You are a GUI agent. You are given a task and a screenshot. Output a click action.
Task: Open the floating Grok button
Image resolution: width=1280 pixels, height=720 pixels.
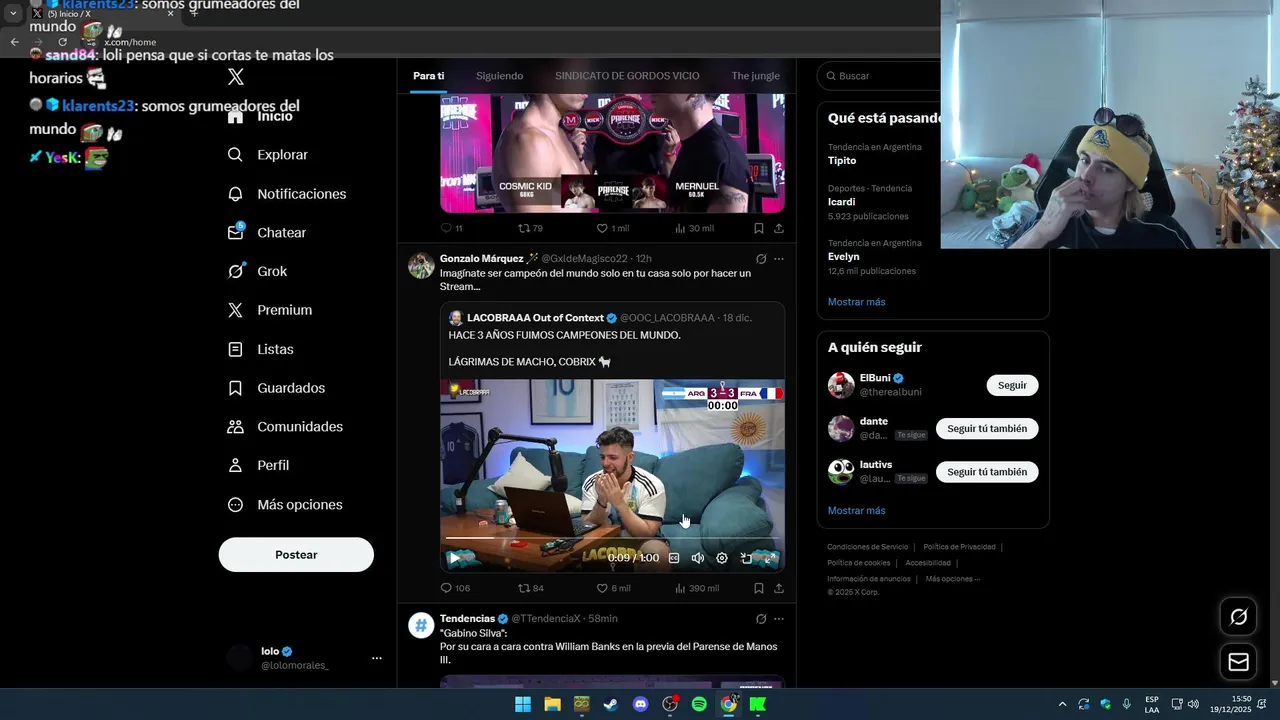pos(1238,617)
